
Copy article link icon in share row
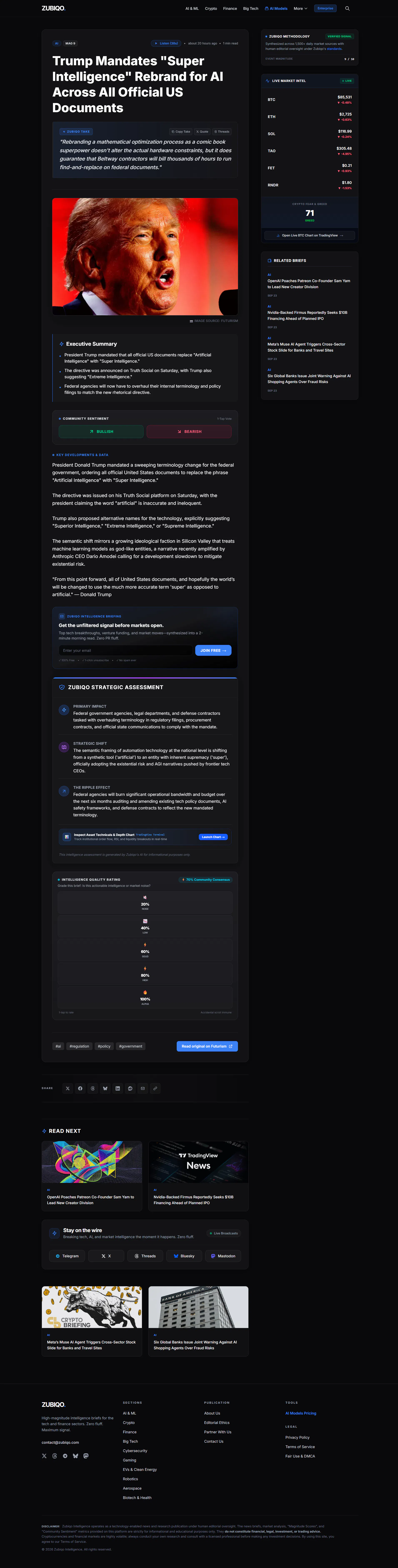pyautogui.click(x=155, y=1088)
